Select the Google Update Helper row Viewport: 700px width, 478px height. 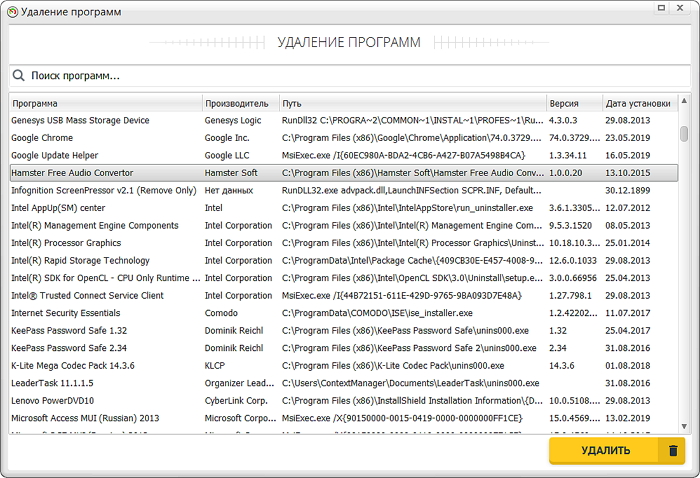344,155
